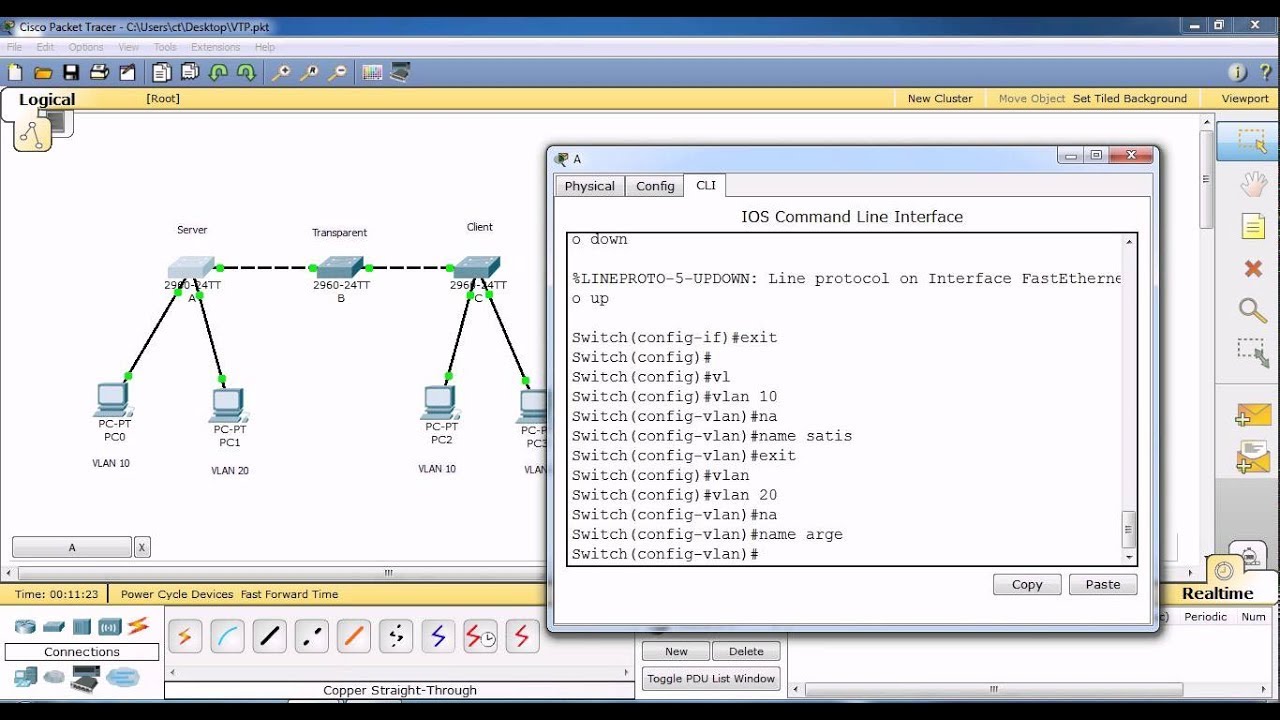
Task: Choose the Wireless Devices category icon
Action: point(110,627)
